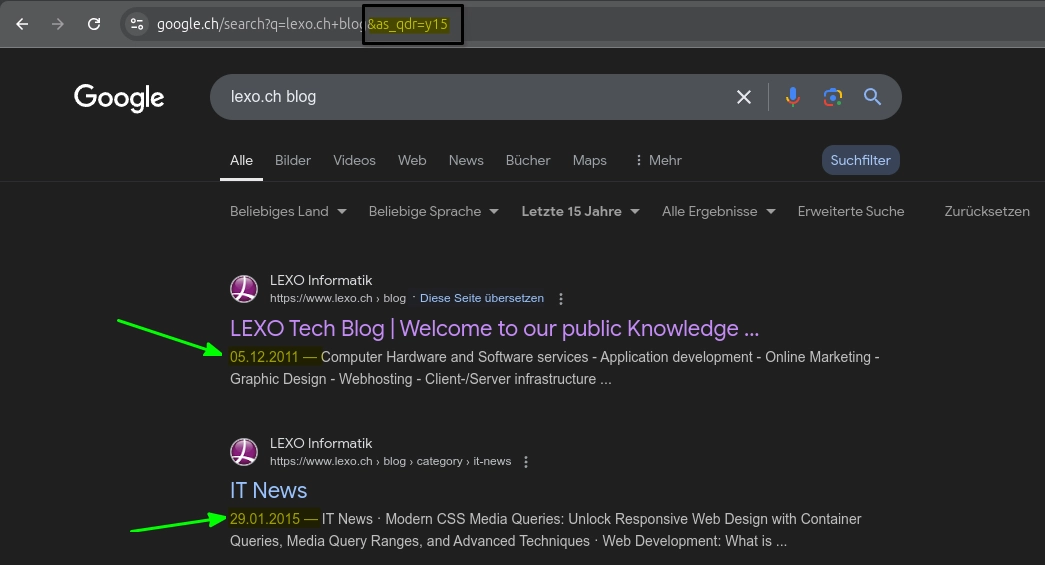
Task: Switch to the Alle tab
Action: pyautogui.click(x=241, y=161)
